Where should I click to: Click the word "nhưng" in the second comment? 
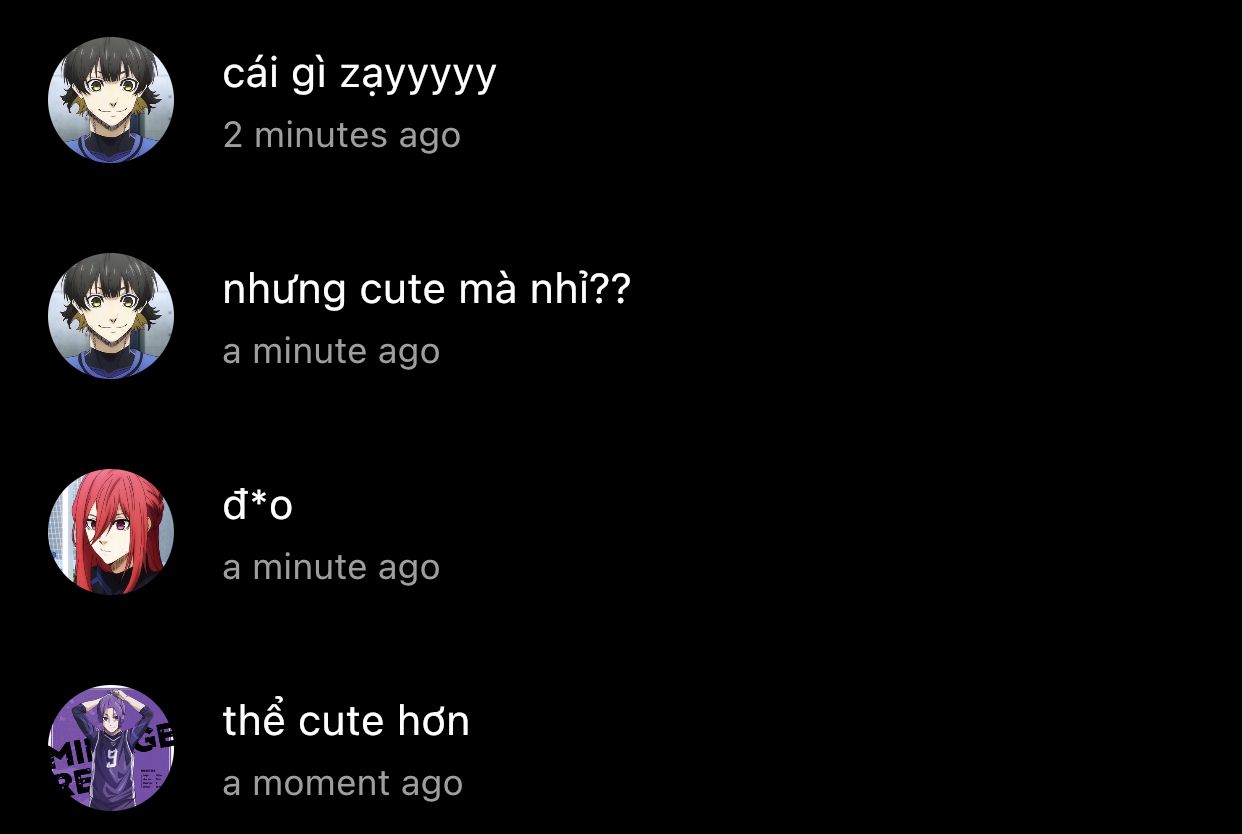[284, 291]
